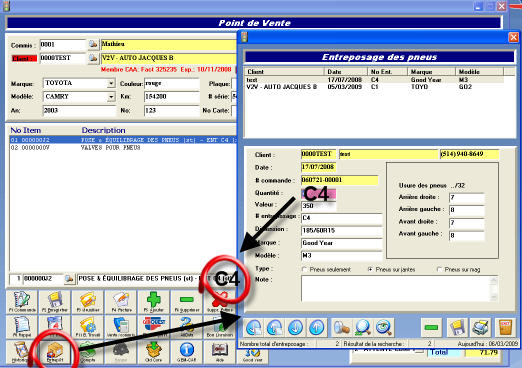Open F3 Visualiser in Point de Vente
This screenshot has height=368, width=522.
click(88, 301)
